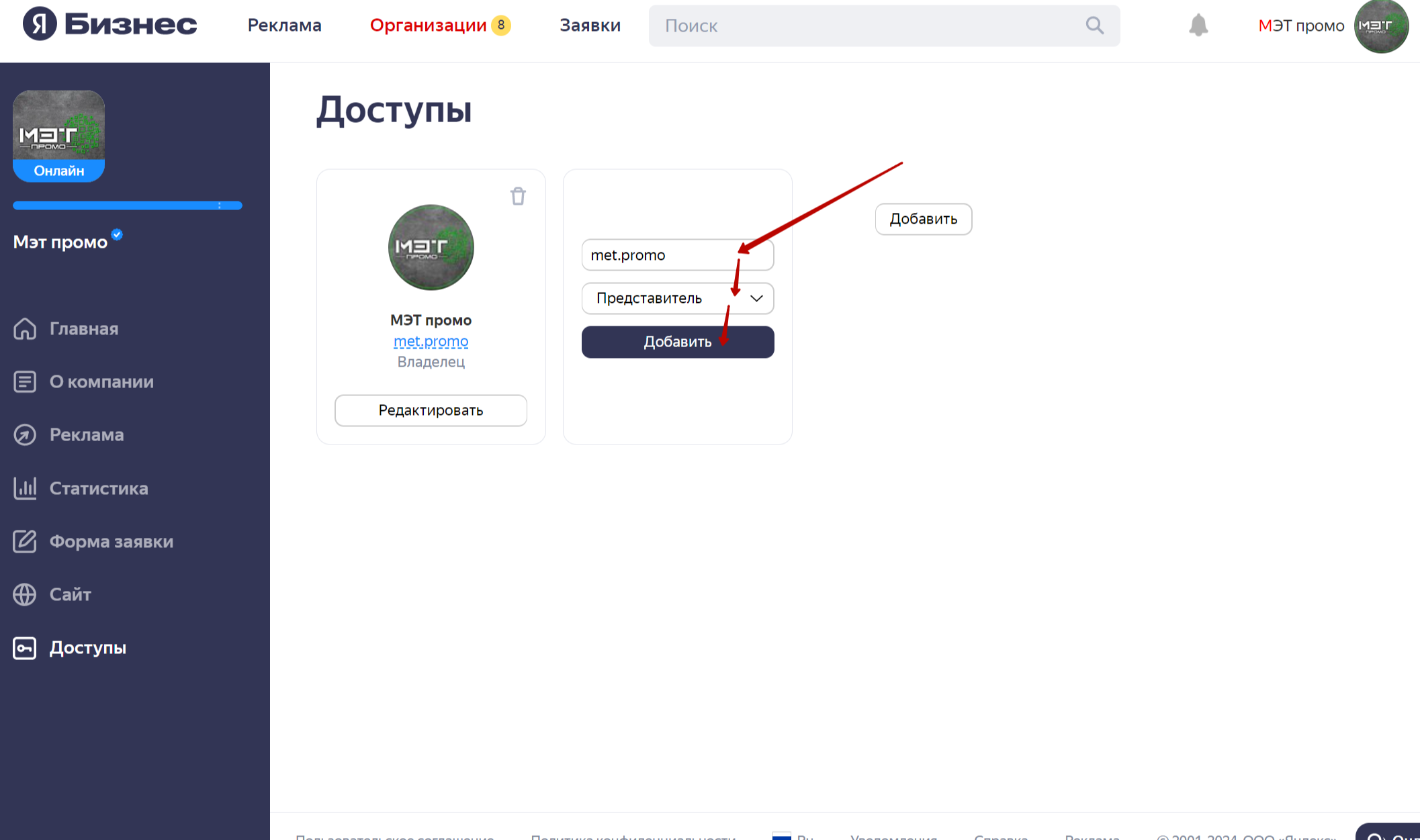Click Редактировать button
Viewport: 1420px width, 840px height.
(431, 410)
